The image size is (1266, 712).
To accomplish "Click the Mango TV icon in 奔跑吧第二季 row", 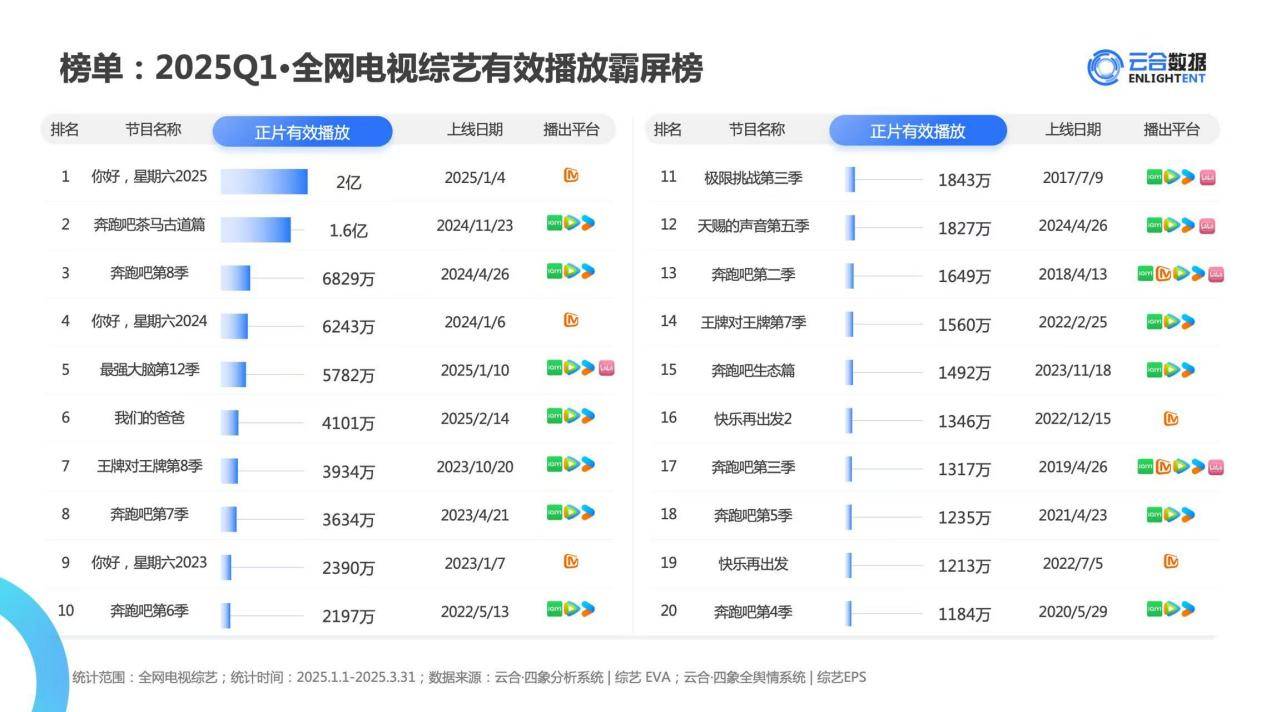I will tap(1163, 274).
